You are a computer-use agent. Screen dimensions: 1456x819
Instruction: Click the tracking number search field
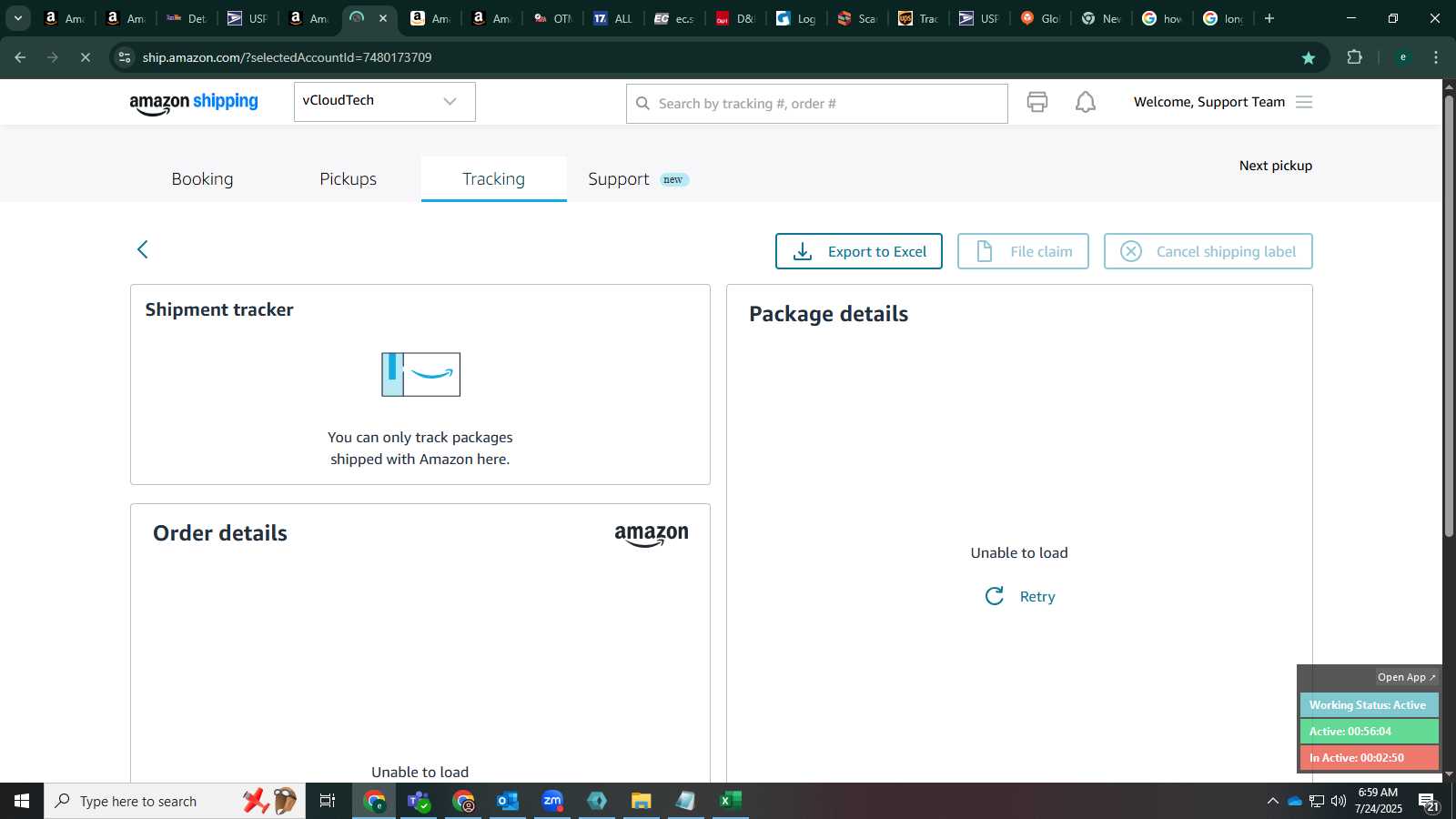point(816,104)
